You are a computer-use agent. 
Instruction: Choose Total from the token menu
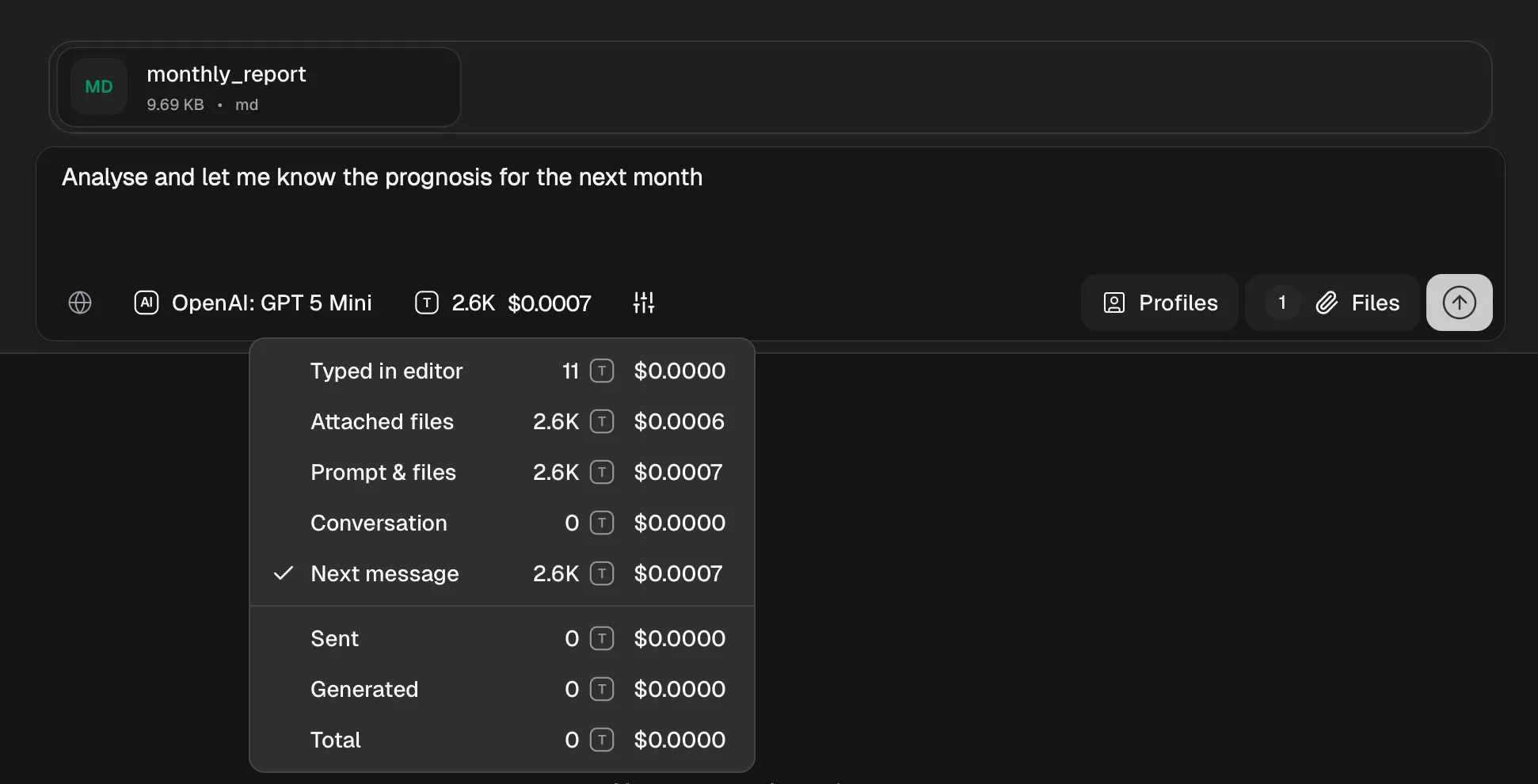click(x=336, y=740)
